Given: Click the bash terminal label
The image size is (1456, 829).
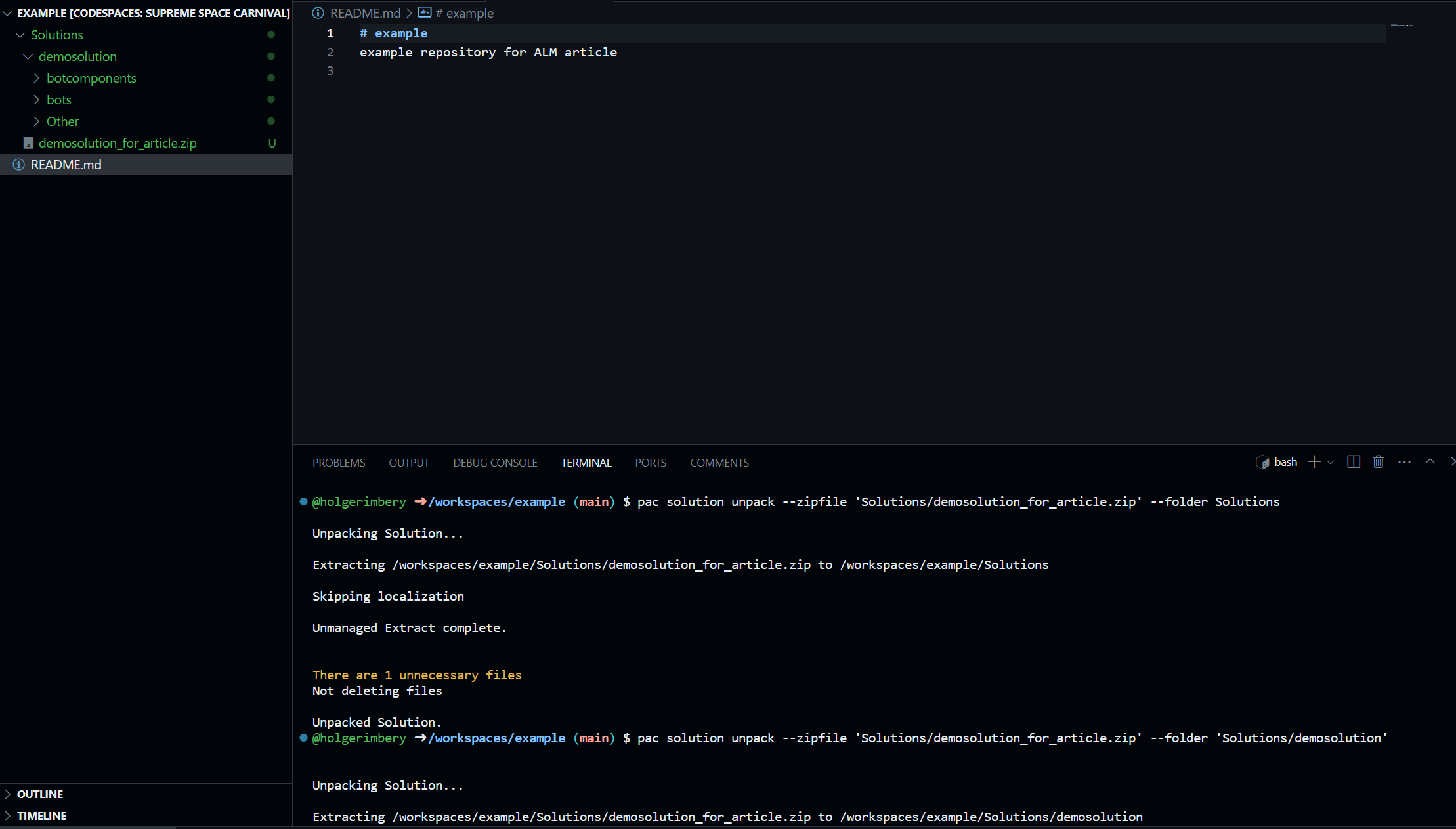Looking at the screenshot, I should point(1285,463).
